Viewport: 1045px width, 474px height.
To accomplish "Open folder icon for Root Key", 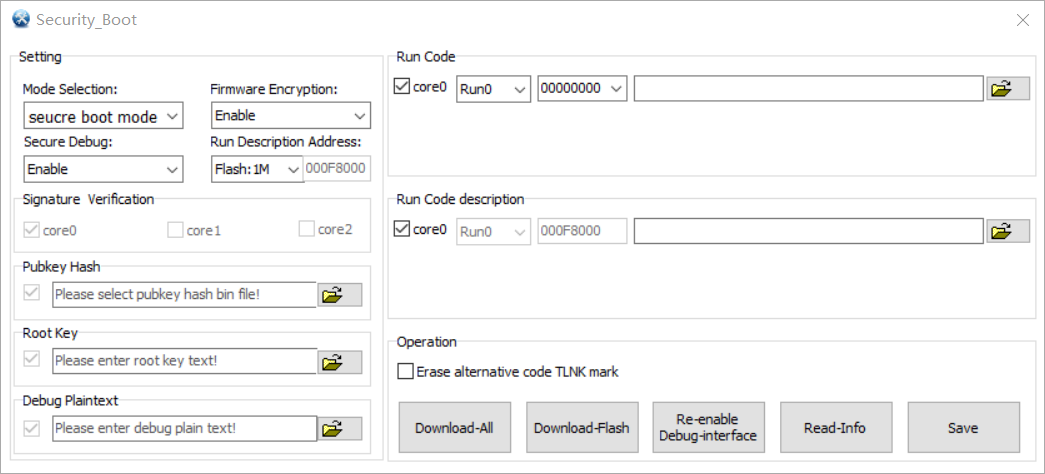I will [x=340, y=362].
